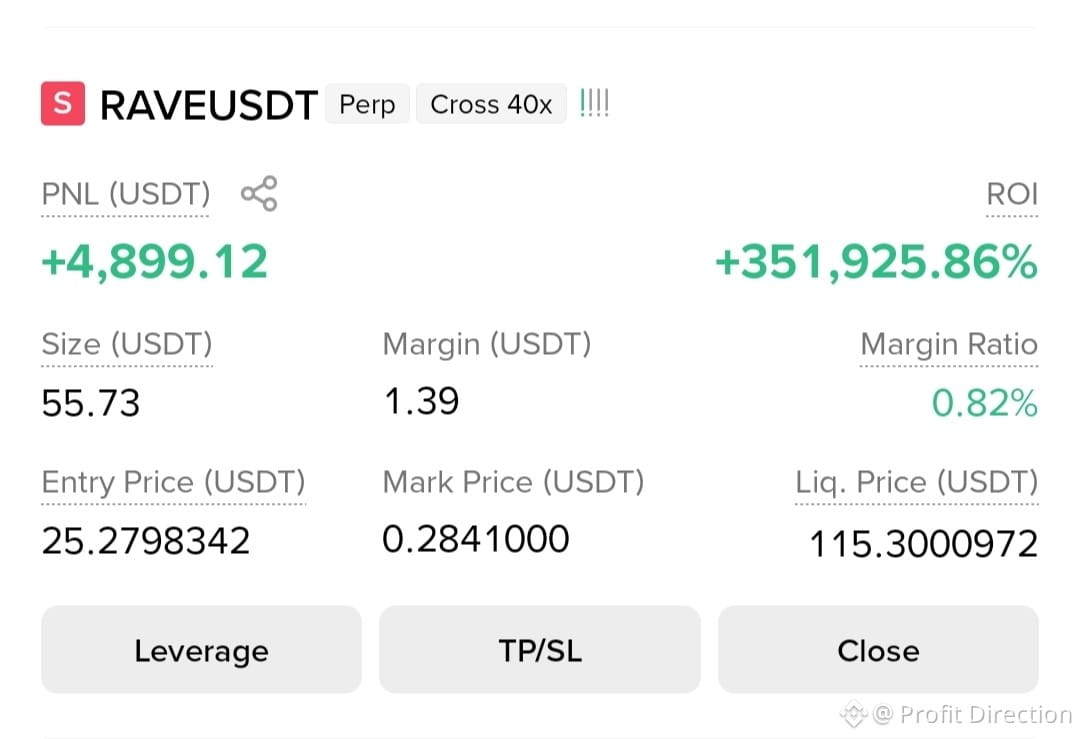Tap the Margin Ratio label
Viewport: 1080px width, 739px height.
(949, 344)
